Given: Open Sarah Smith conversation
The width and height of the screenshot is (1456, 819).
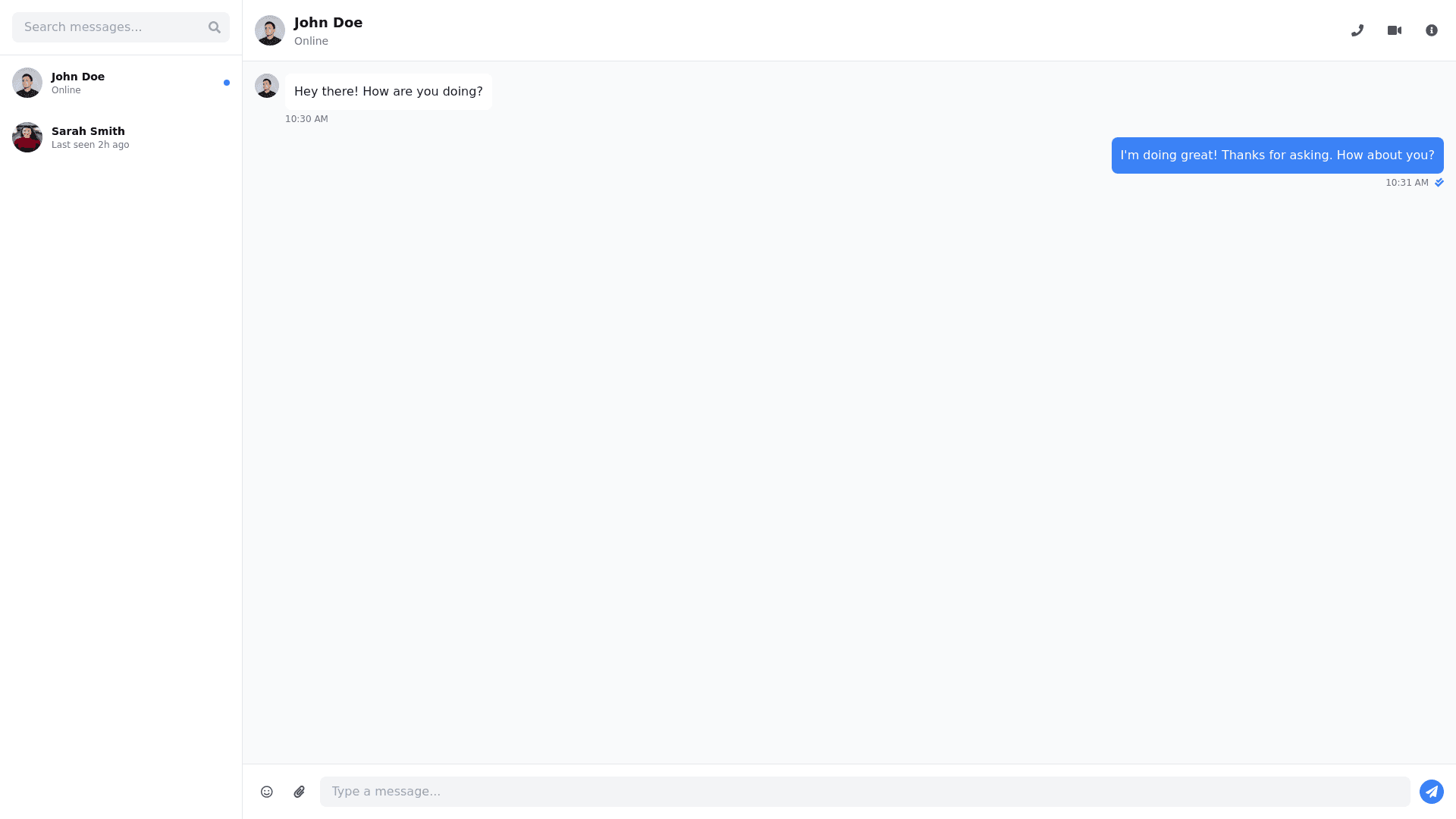Looking at the screenshot, I should click(x=121, y=137).
